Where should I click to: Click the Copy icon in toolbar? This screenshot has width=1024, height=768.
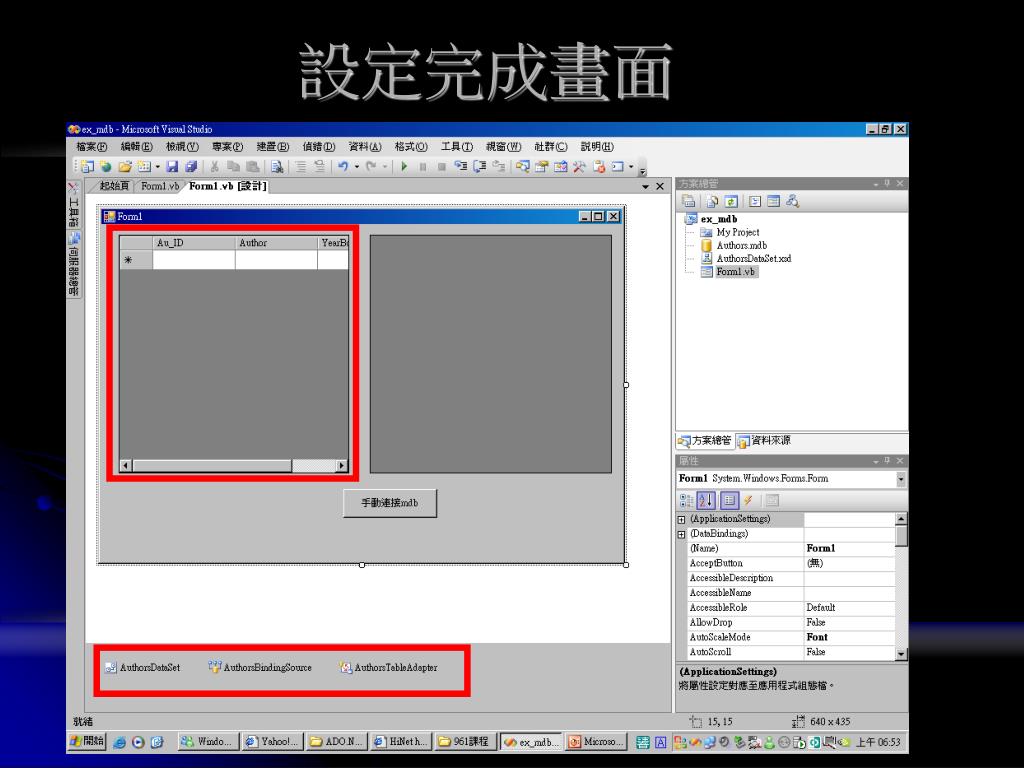click(x=233, y=167)
